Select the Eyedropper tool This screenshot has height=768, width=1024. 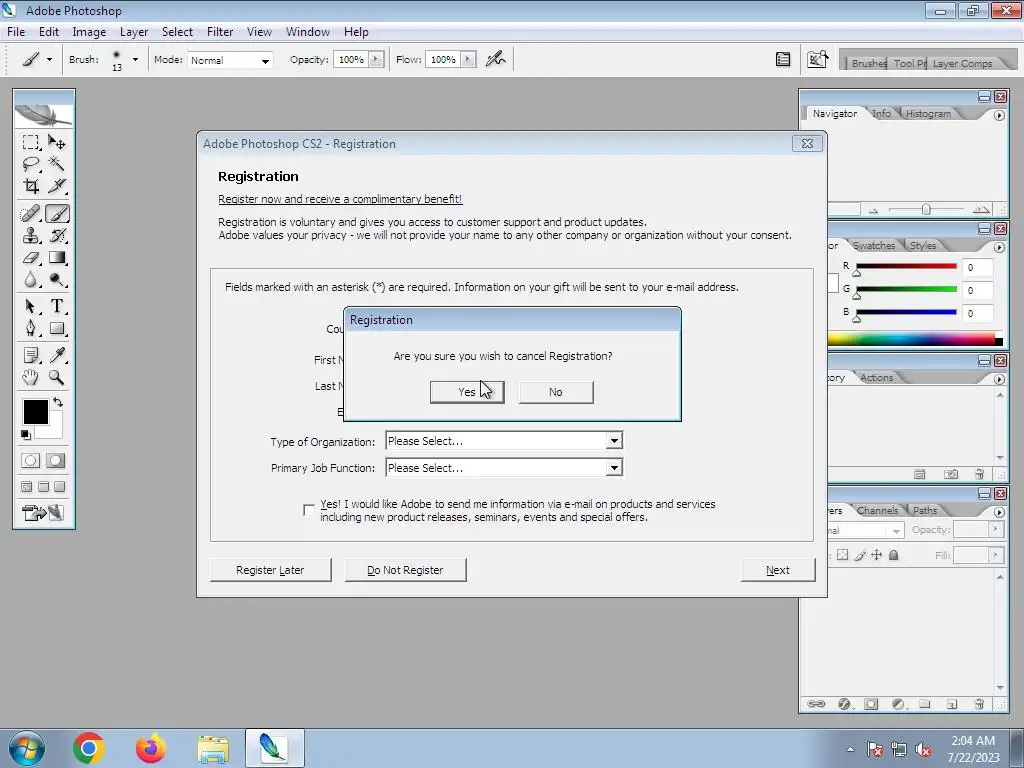pyautogui.click(x=57, y=355)
